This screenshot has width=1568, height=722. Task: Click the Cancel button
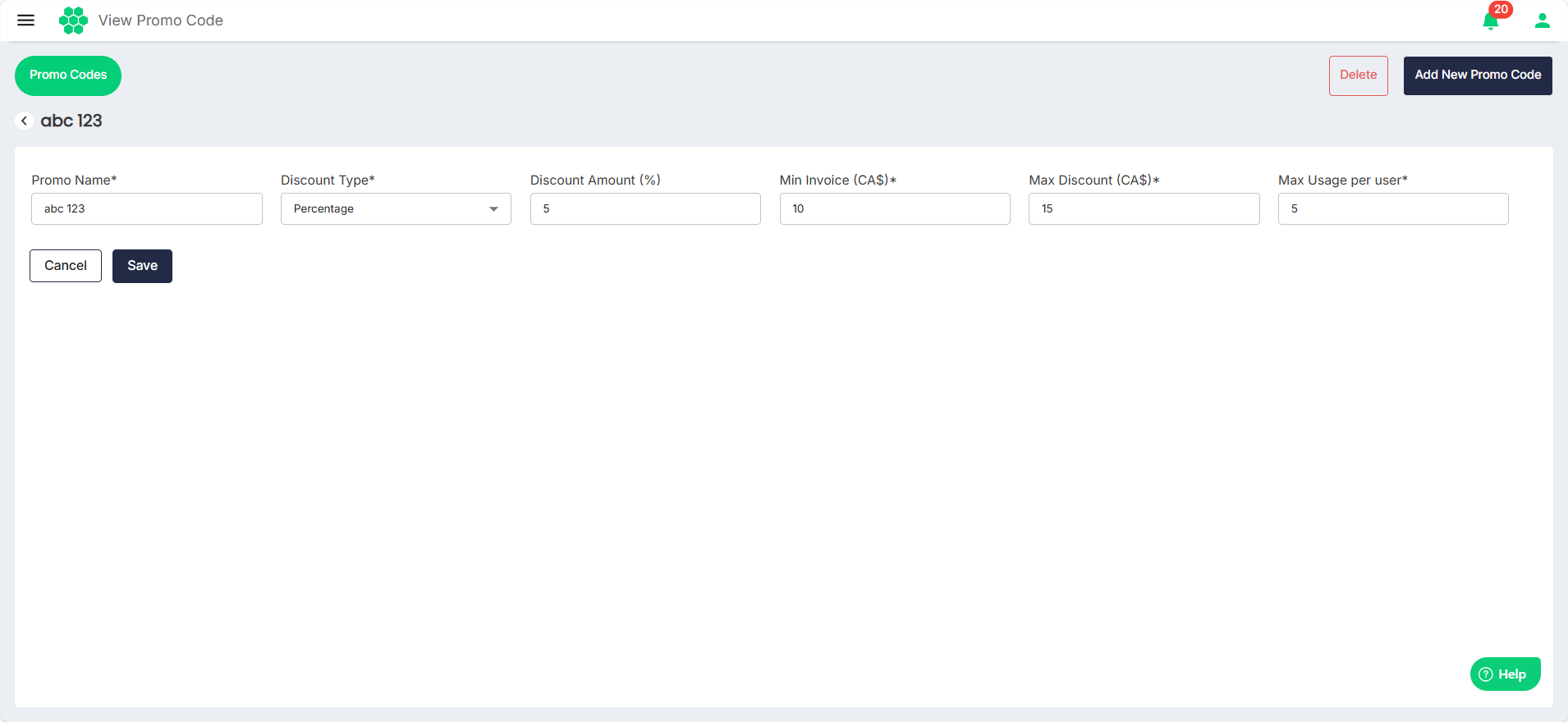66,266
